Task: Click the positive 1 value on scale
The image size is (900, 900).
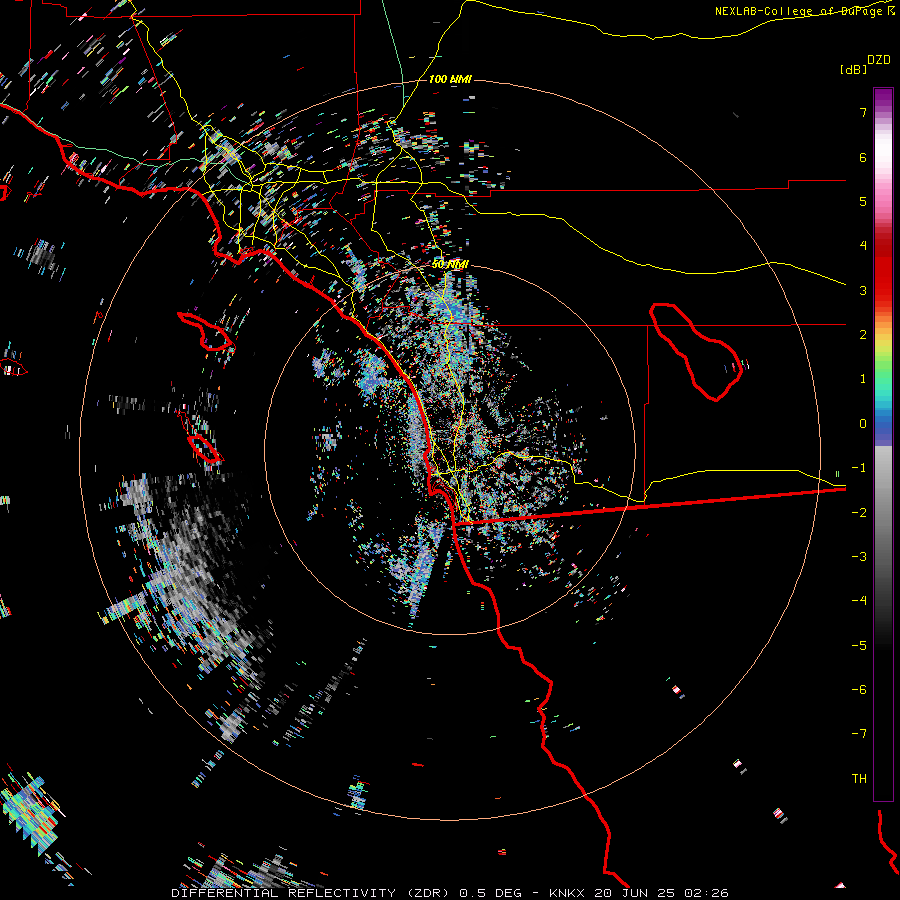Action: [863, 379]
